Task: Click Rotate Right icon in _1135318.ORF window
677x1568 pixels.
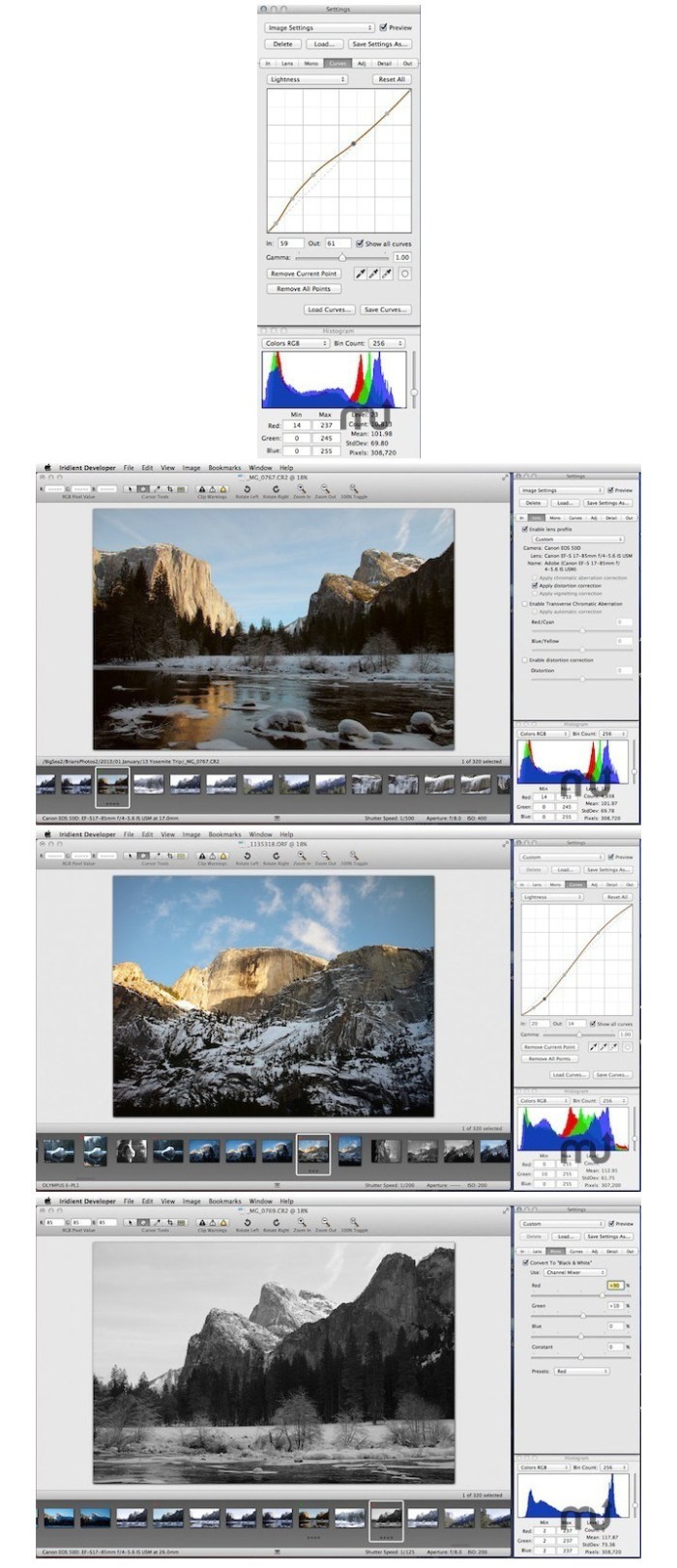Action: click(x=275, y=856)
